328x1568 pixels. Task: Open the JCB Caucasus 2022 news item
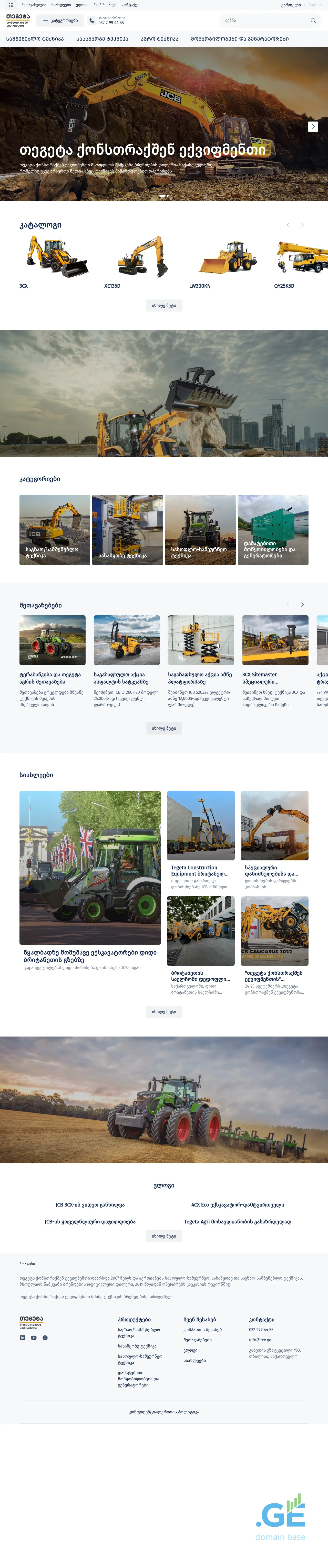coord(274,946)
